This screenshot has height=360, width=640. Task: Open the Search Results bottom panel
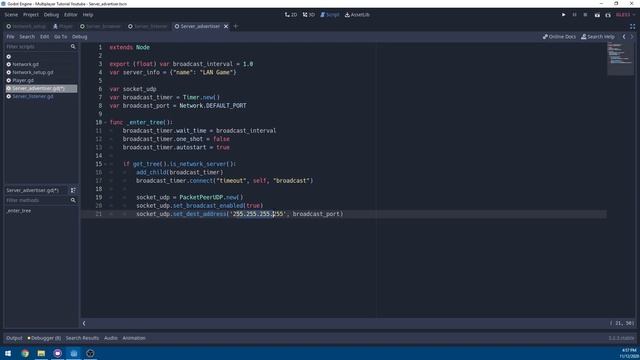82,338
